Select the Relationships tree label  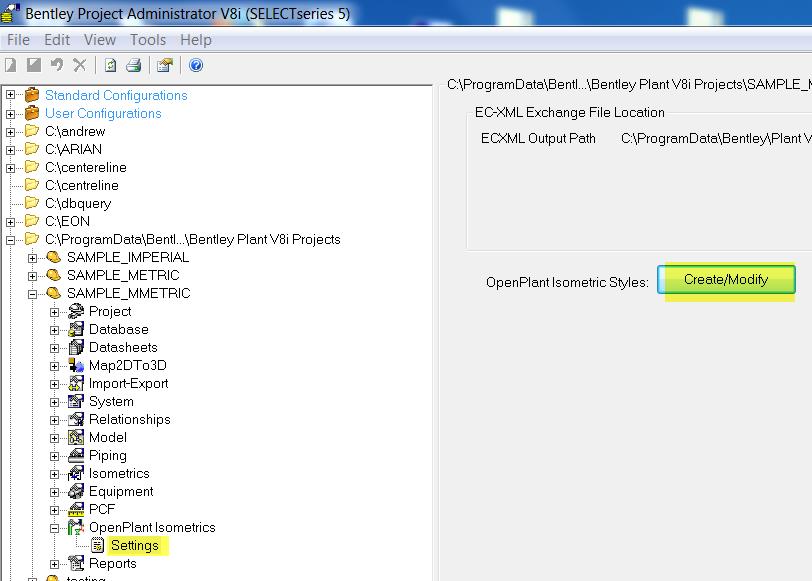[x=129, y=419]
